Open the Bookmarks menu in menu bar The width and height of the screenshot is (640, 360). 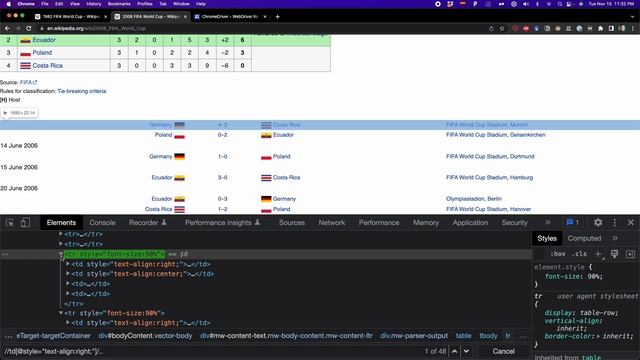(119, 4)
